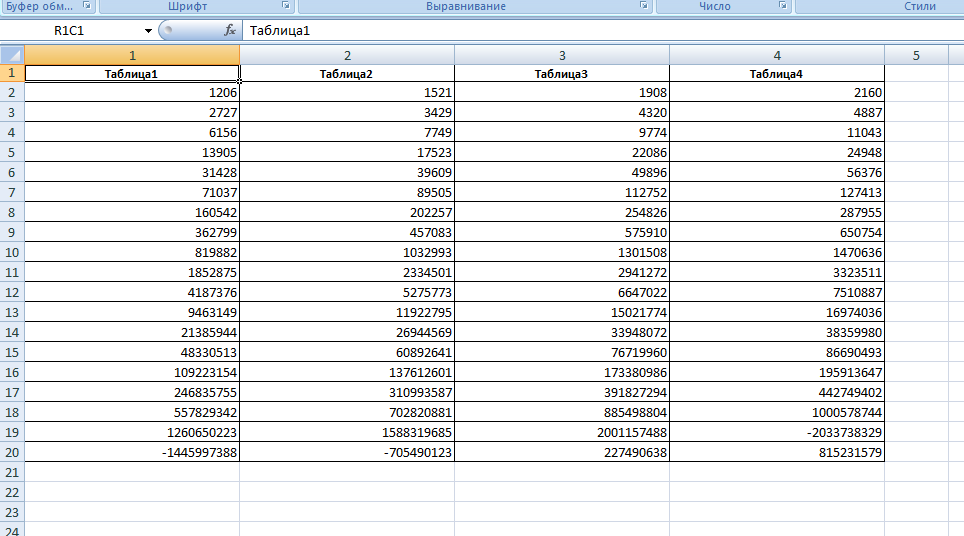964x536 pixels.
Task: Expand the Name Box dropdown arrow
Action: click(x=149, y=31)
